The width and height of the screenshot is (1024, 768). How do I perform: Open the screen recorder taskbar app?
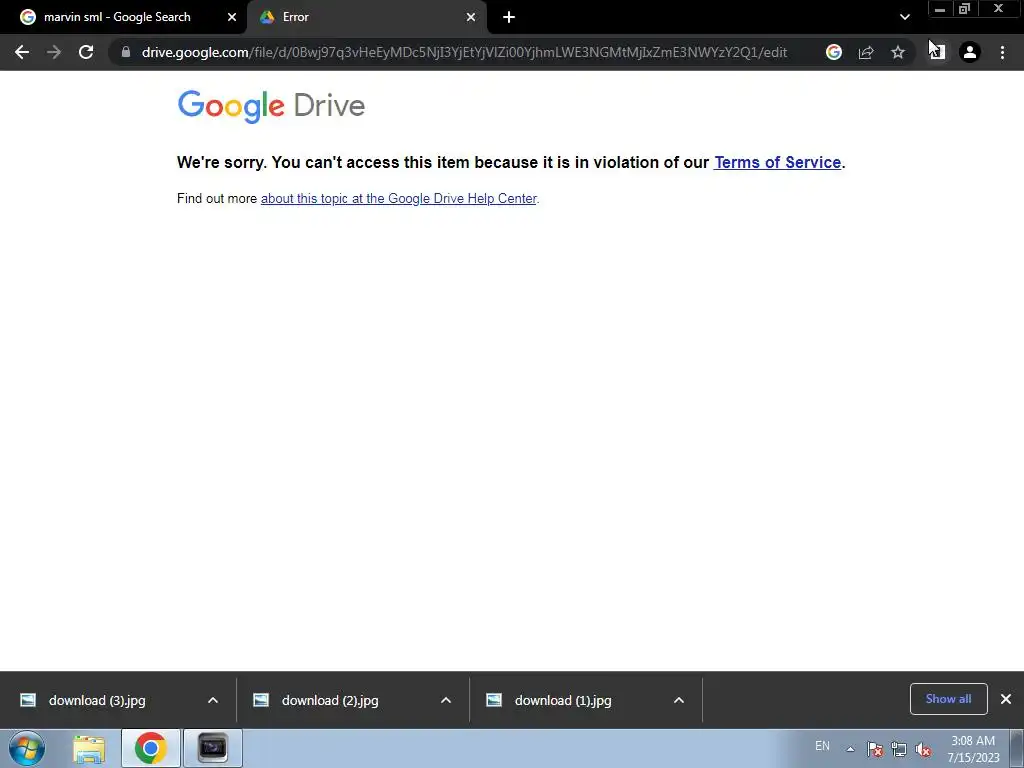[x=213, y=748]
